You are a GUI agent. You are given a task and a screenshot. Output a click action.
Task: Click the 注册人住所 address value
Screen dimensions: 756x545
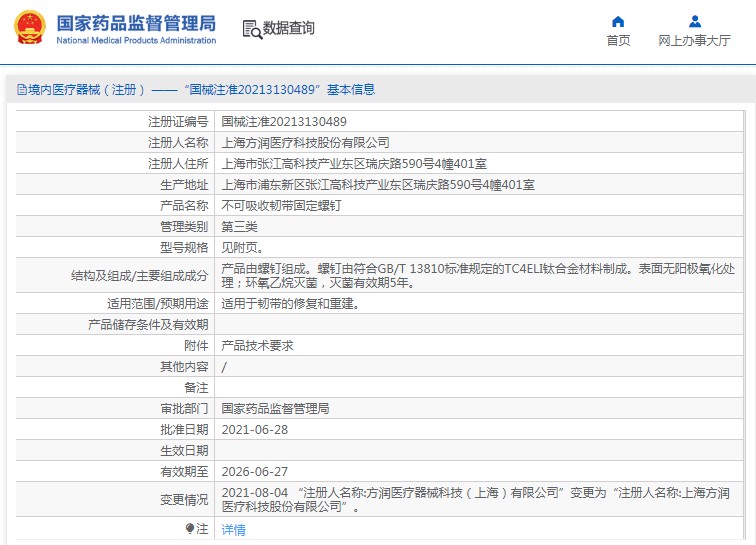click(x=354, y=164)
